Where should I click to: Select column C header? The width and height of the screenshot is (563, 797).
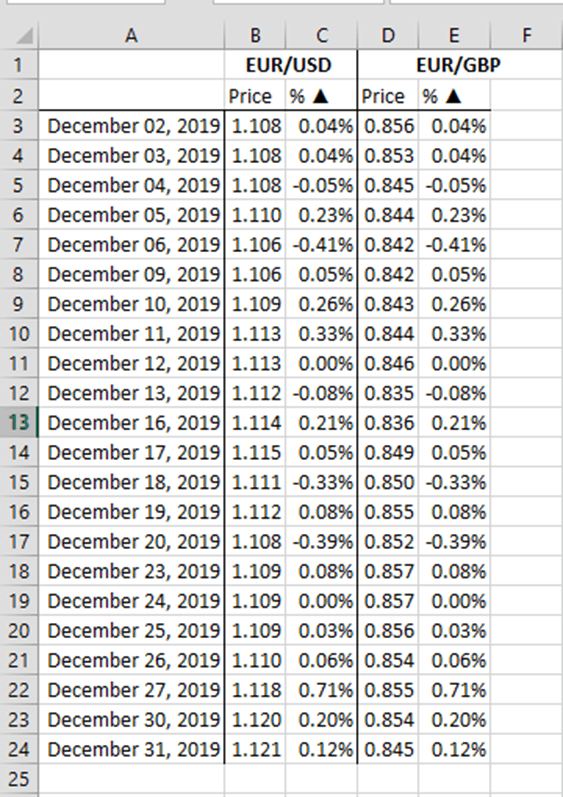(x=322, y=35)
